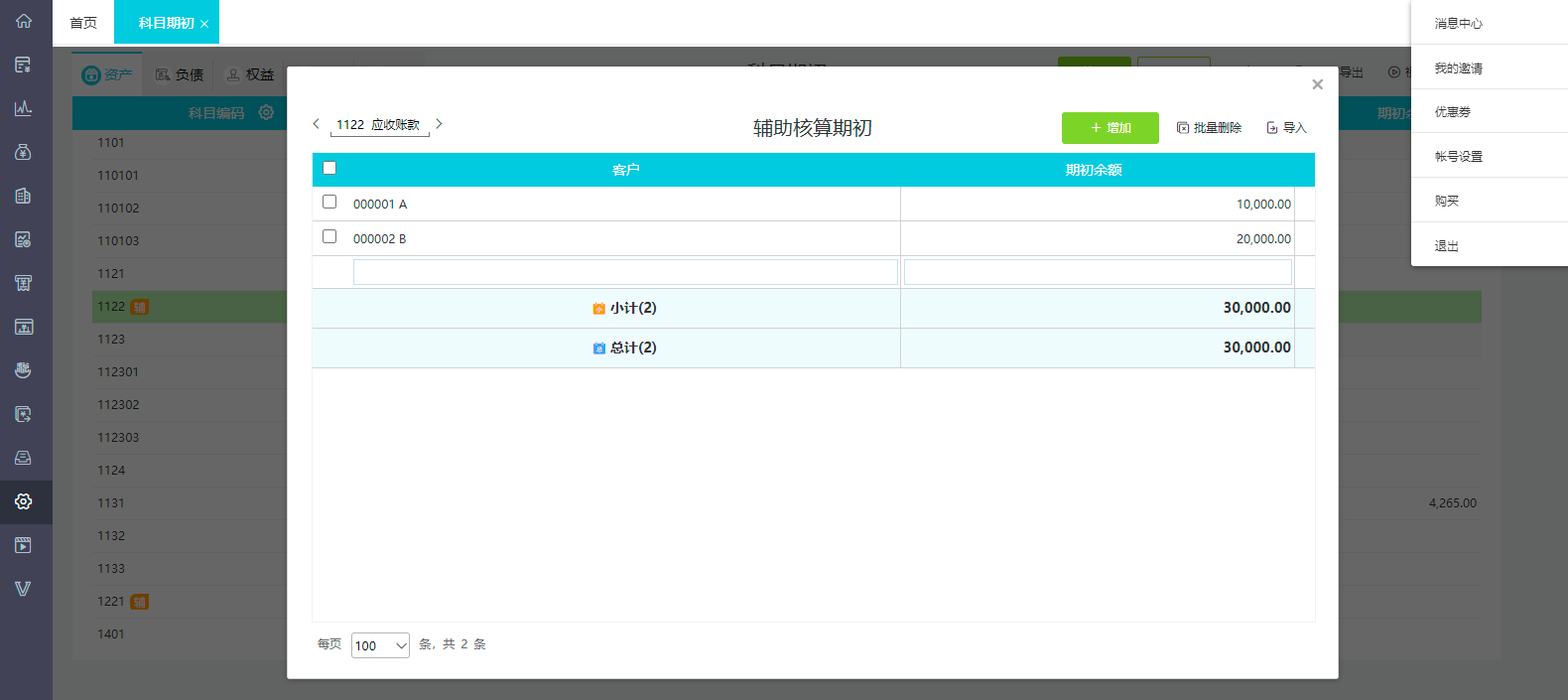Click the green 增加 button

coord(1111,128)
